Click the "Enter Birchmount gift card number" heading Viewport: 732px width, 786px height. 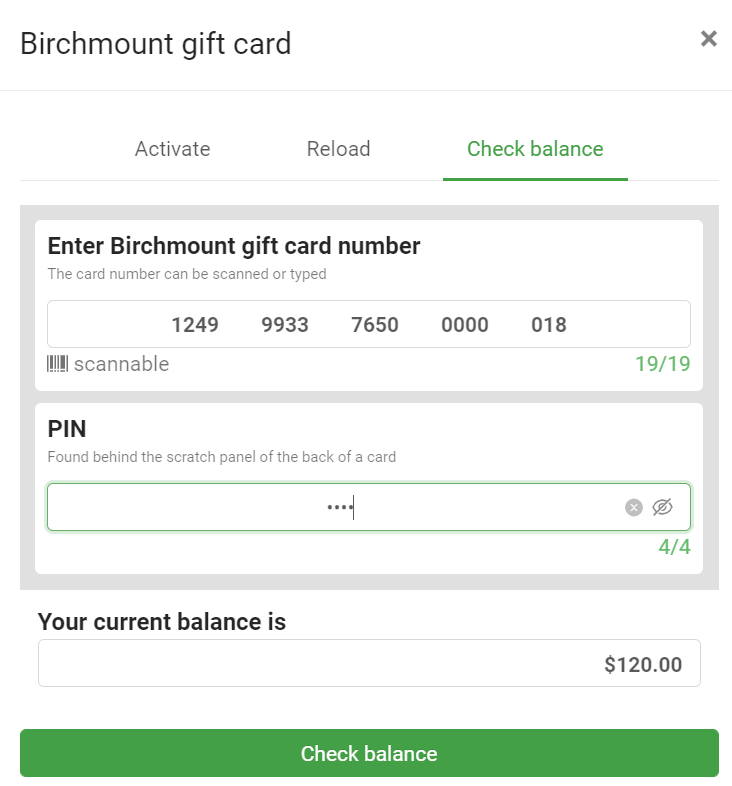click(x=234, y=246)
